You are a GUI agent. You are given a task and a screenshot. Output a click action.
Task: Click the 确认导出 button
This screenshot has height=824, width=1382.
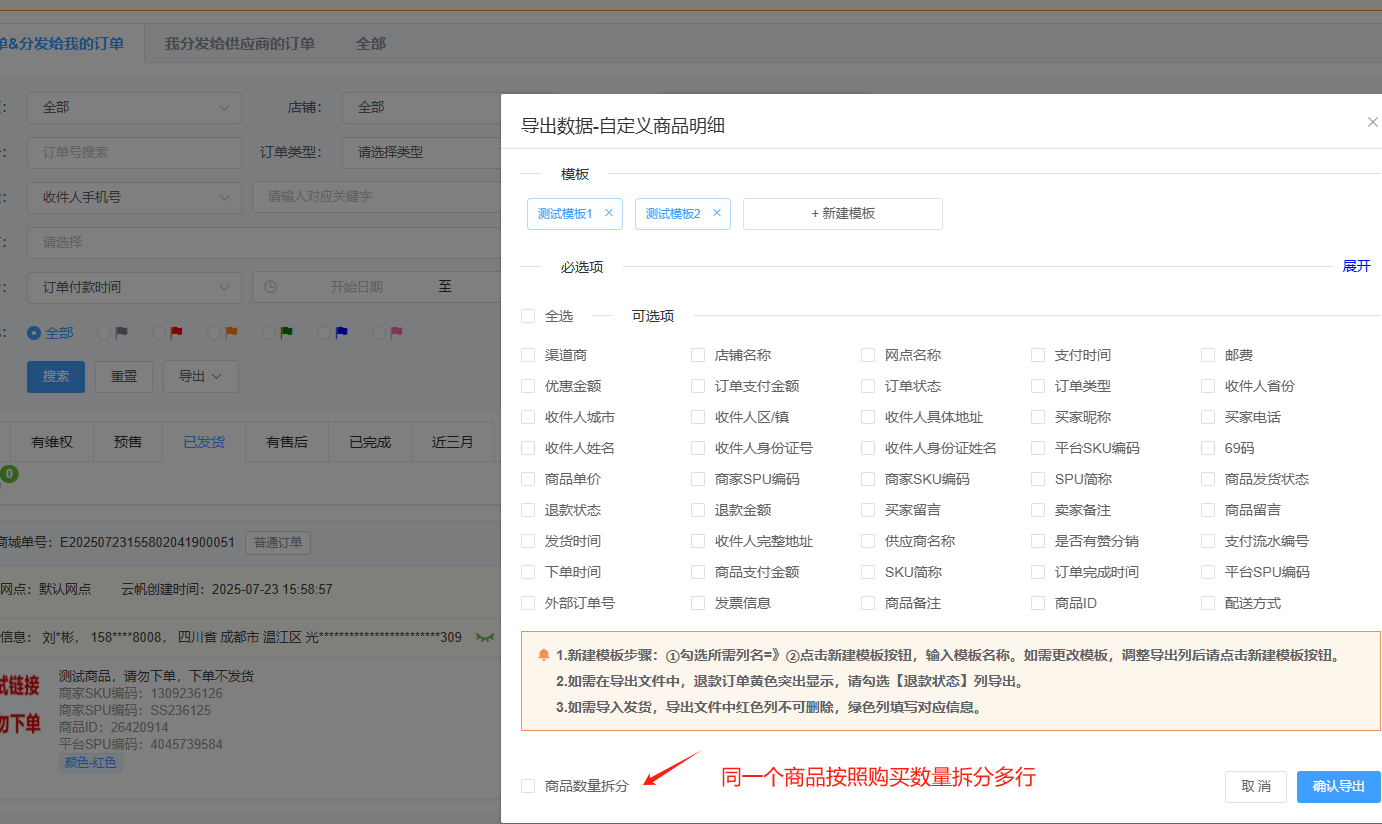pos(1339,786)
